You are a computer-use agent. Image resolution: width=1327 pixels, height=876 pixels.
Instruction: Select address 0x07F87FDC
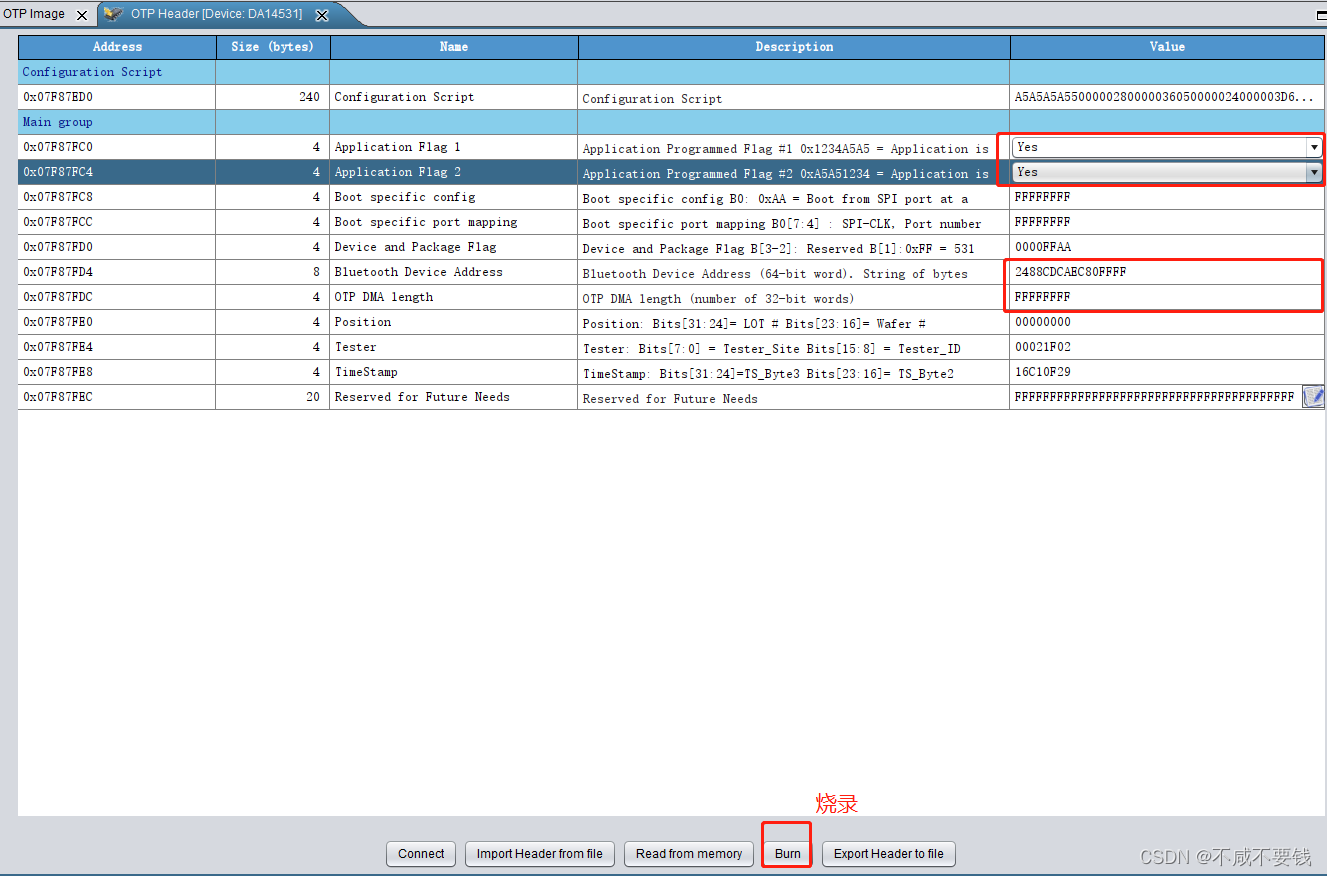coord(117,297)
